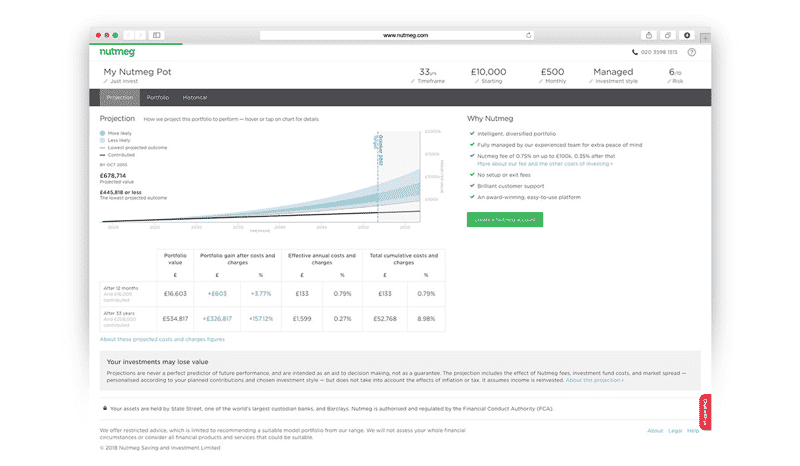The image size is (800, 466).
Task: Click the 'After 33 years' row label
Action: pyautogui.click(x=119, y=313)
